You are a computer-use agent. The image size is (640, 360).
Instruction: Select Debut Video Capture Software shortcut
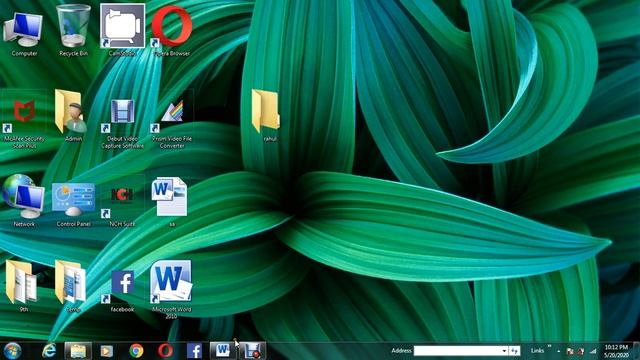point(122,123)
